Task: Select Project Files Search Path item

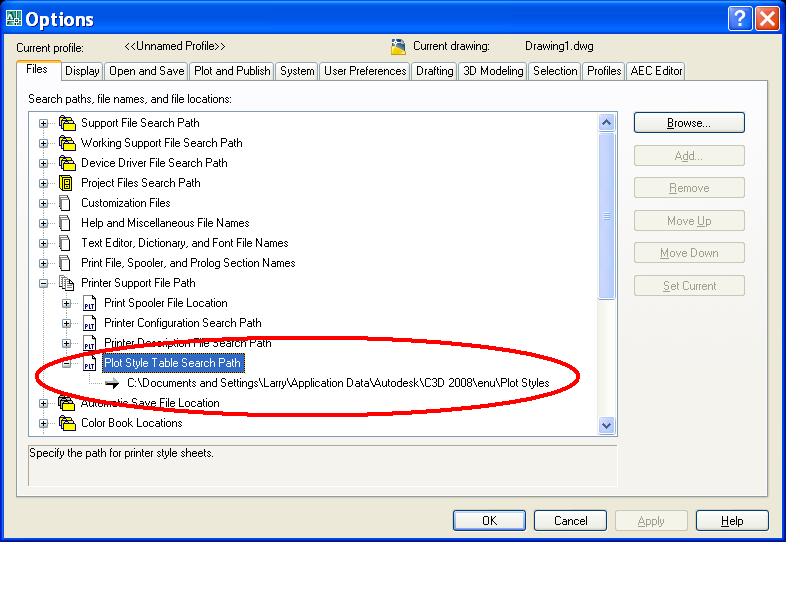Action: tap(141, 183)
